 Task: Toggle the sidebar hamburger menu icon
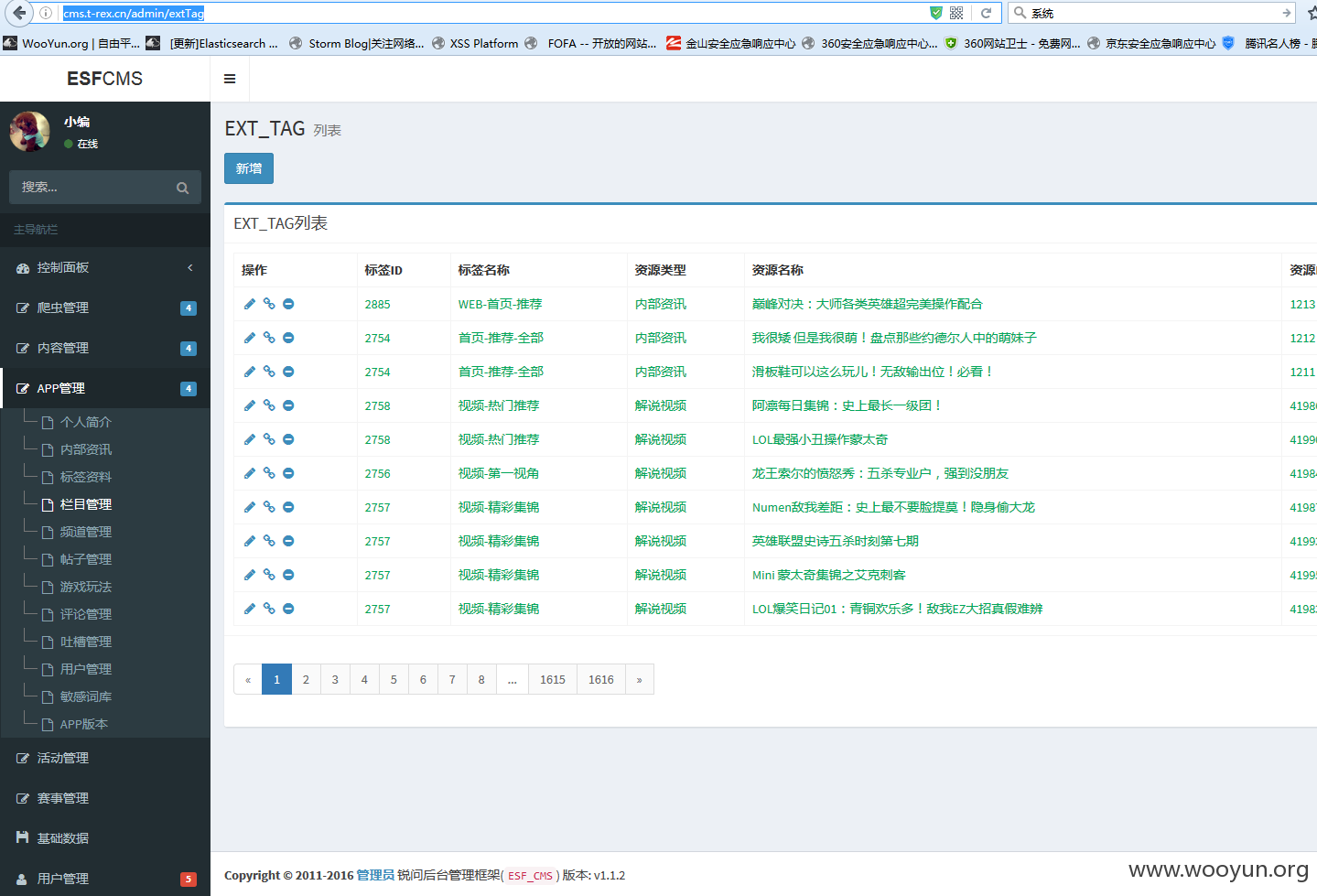pyautogui.click(x=230, y=79)
